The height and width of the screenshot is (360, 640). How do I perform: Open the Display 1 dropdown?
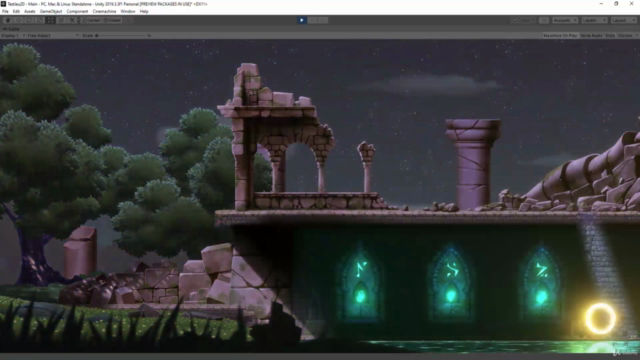pos(13,36)
